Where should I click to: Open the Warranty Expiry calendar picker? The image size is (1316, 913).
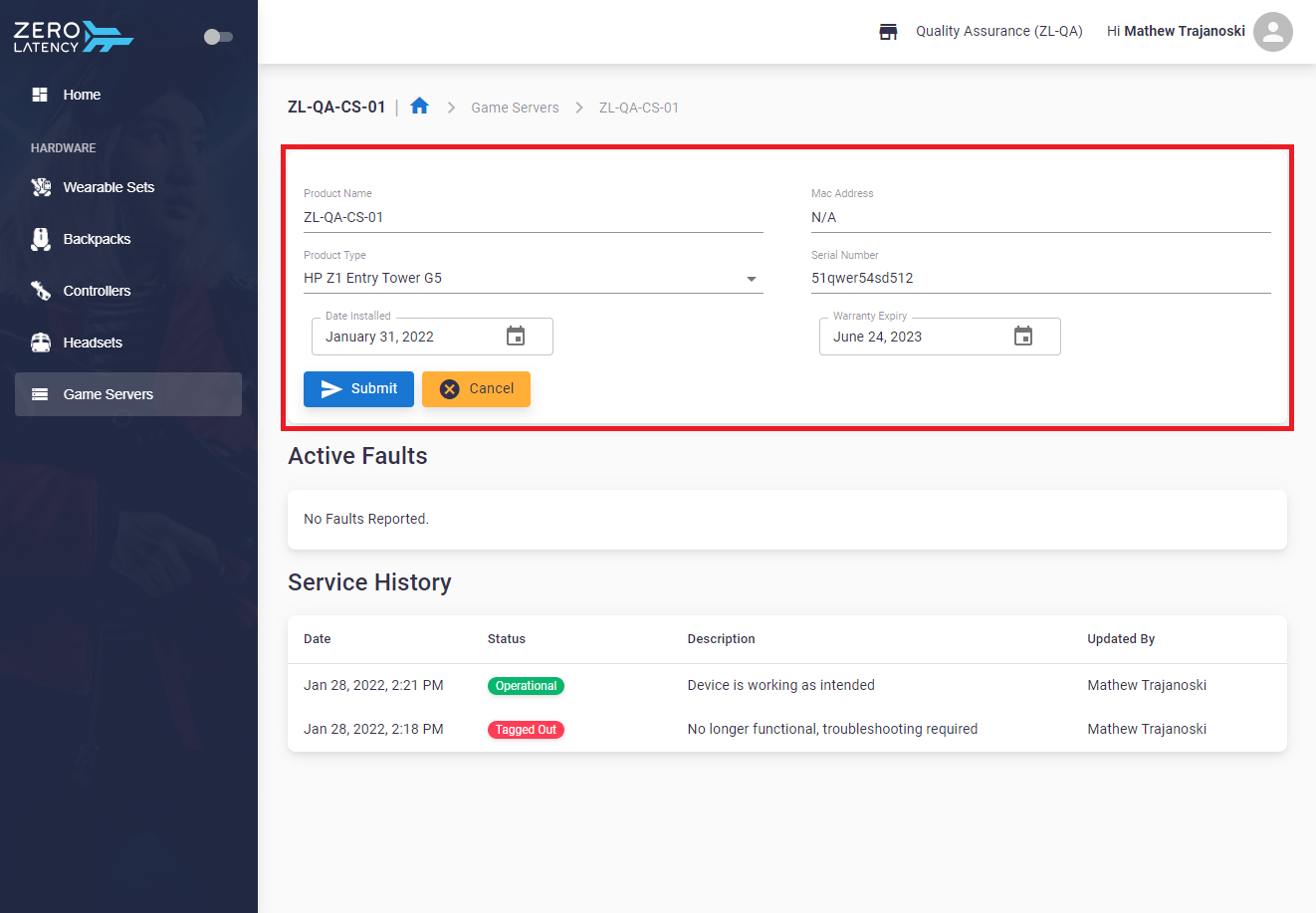[1023, 337]
